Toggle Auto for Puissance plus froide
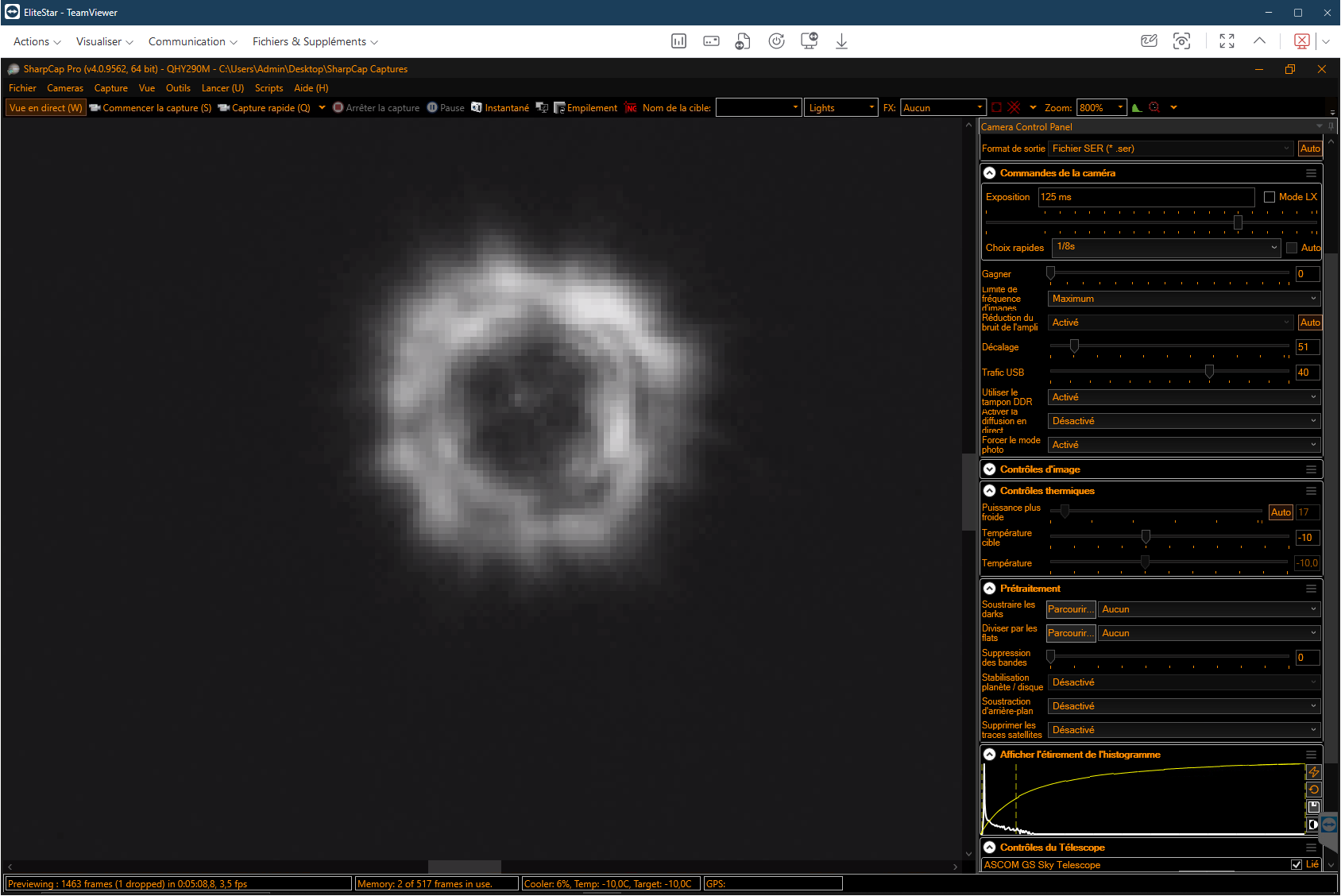 click(1281, 512)
